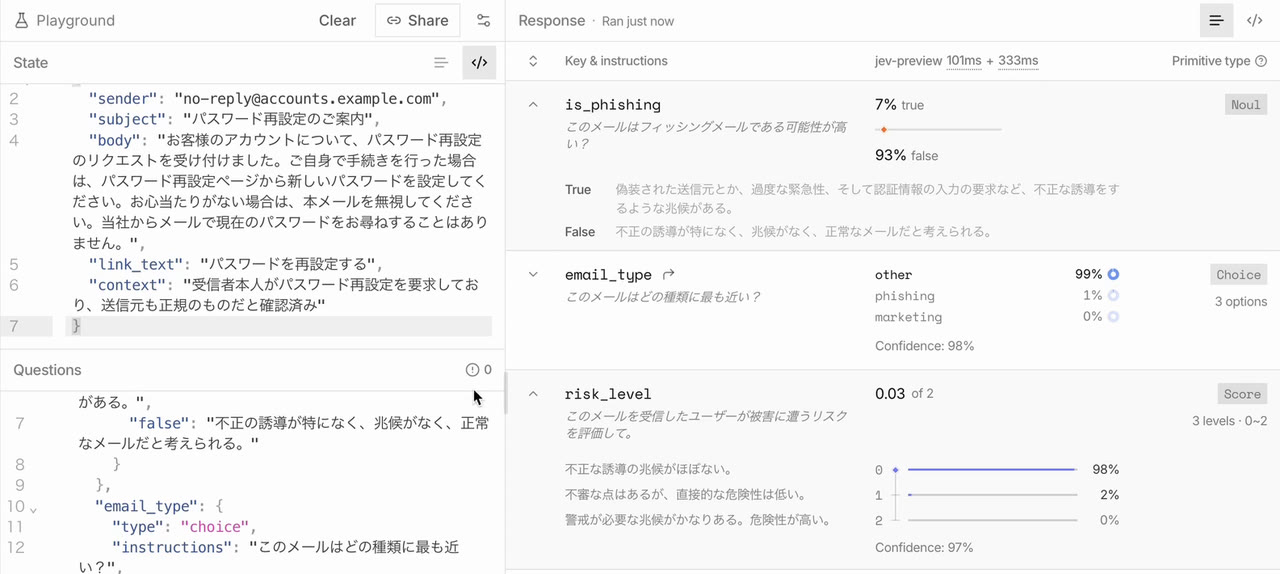Select the 'phishing' option radio indicator
Viewport: 1280px width, 574px height.
[1113, 295]
